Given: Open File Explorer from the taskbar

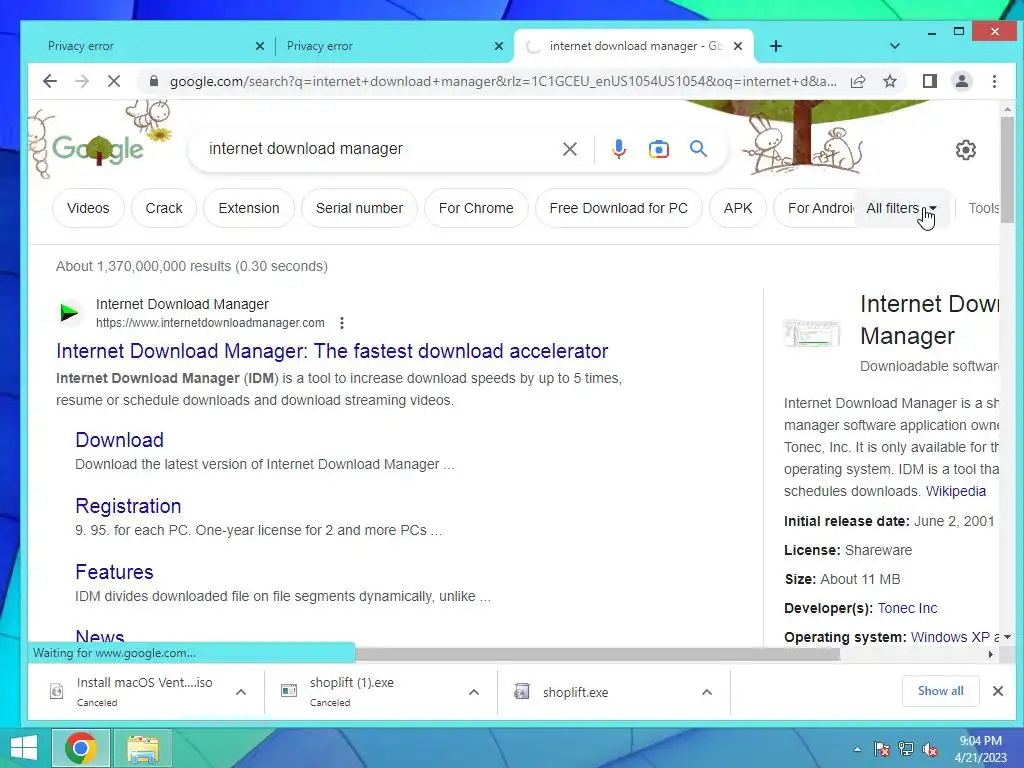Looking at the screenshot, I should [x=143, y=748].
